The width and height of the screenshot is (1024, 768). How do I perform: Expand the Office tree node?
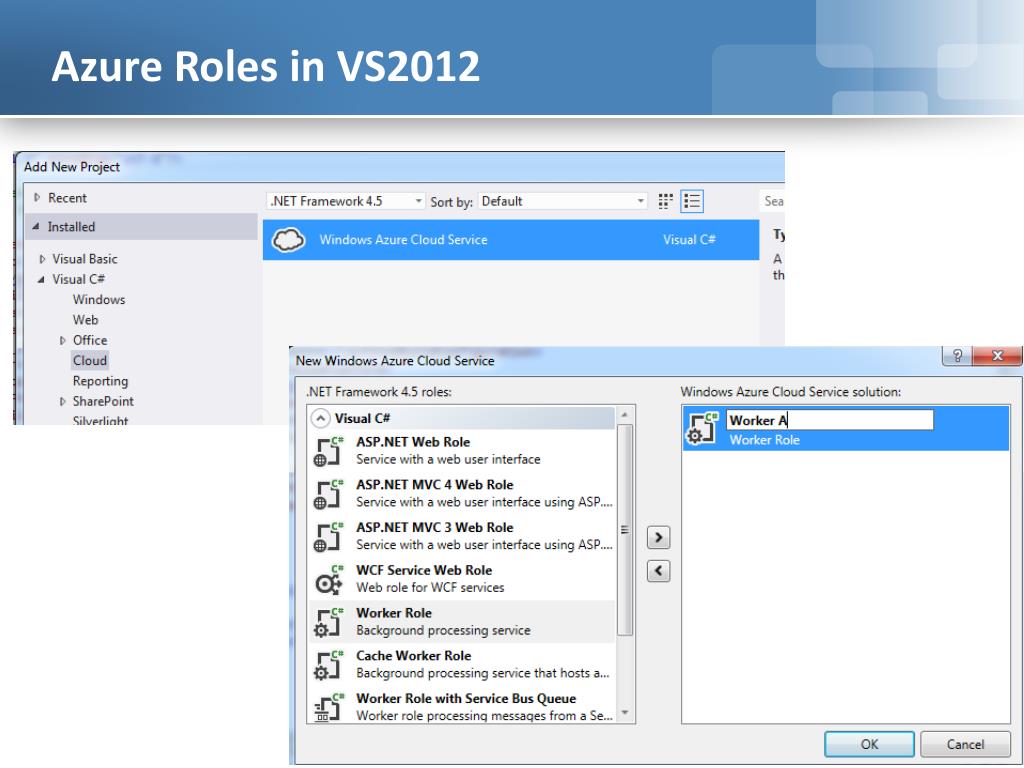pos(63,340)
